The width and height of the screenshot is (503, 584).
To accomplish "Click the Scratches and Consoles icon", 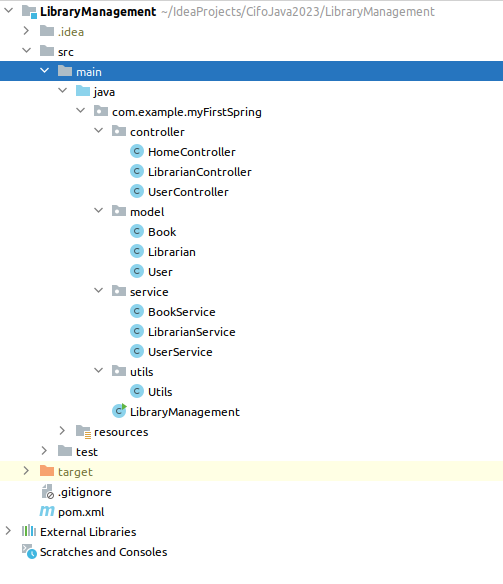I will pos(29,551).
